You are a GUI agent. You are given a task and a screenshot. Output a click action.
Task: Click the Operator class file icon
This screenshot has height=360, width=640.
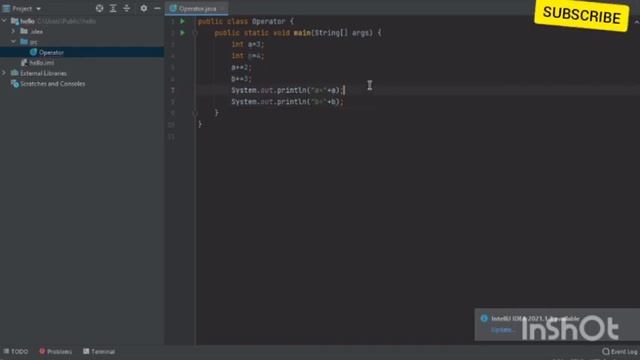pyautogui.click(x=33, y=52)
